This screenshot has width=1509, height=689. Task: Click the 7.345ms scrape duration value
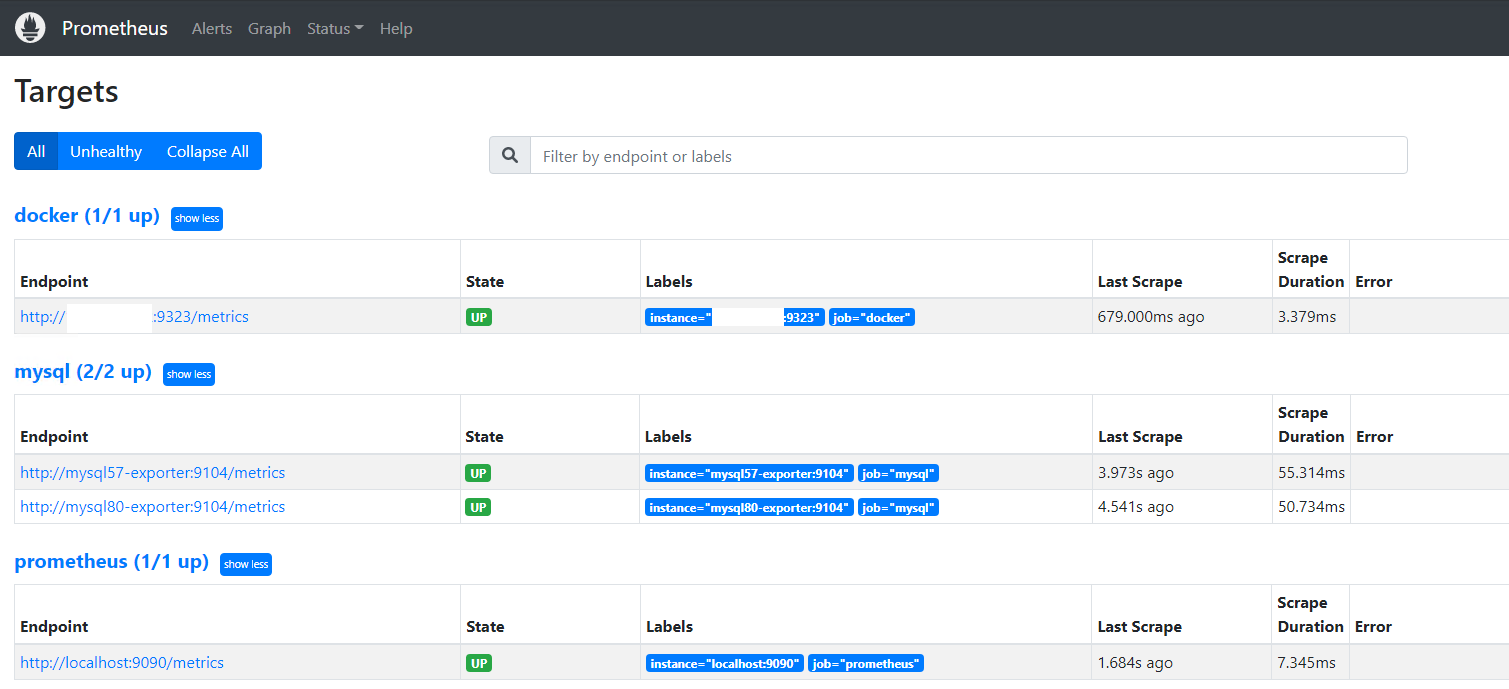(x=1307, y=662)
